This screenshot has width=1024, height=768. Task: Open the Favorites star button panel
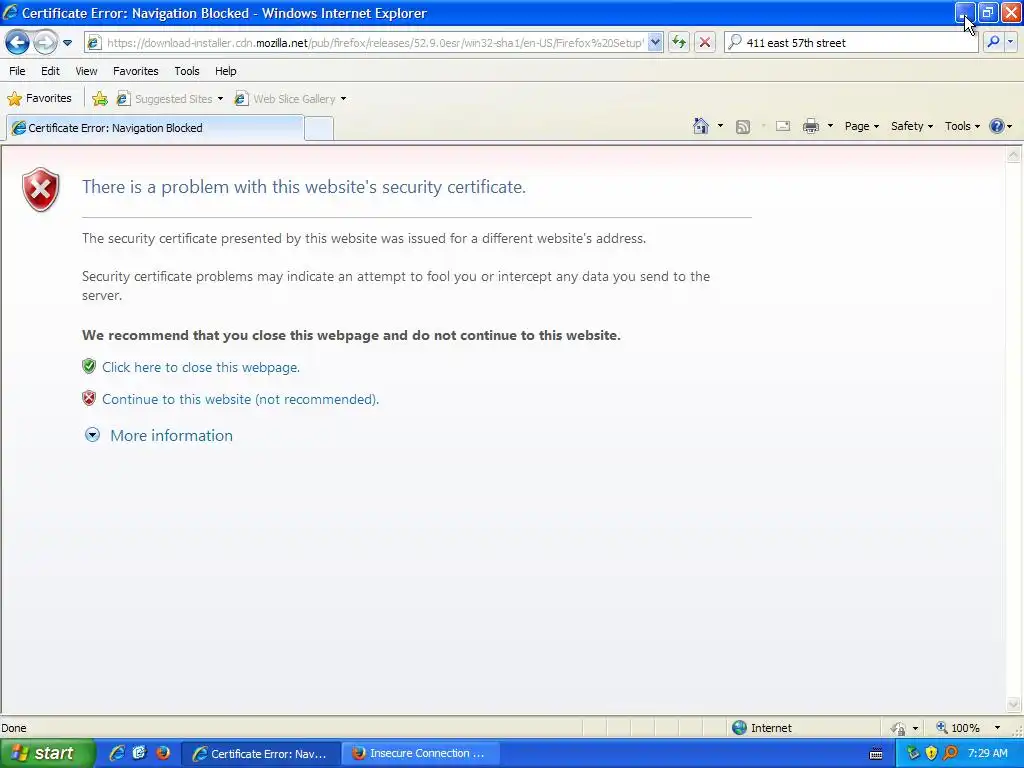(x=39, y=99)
